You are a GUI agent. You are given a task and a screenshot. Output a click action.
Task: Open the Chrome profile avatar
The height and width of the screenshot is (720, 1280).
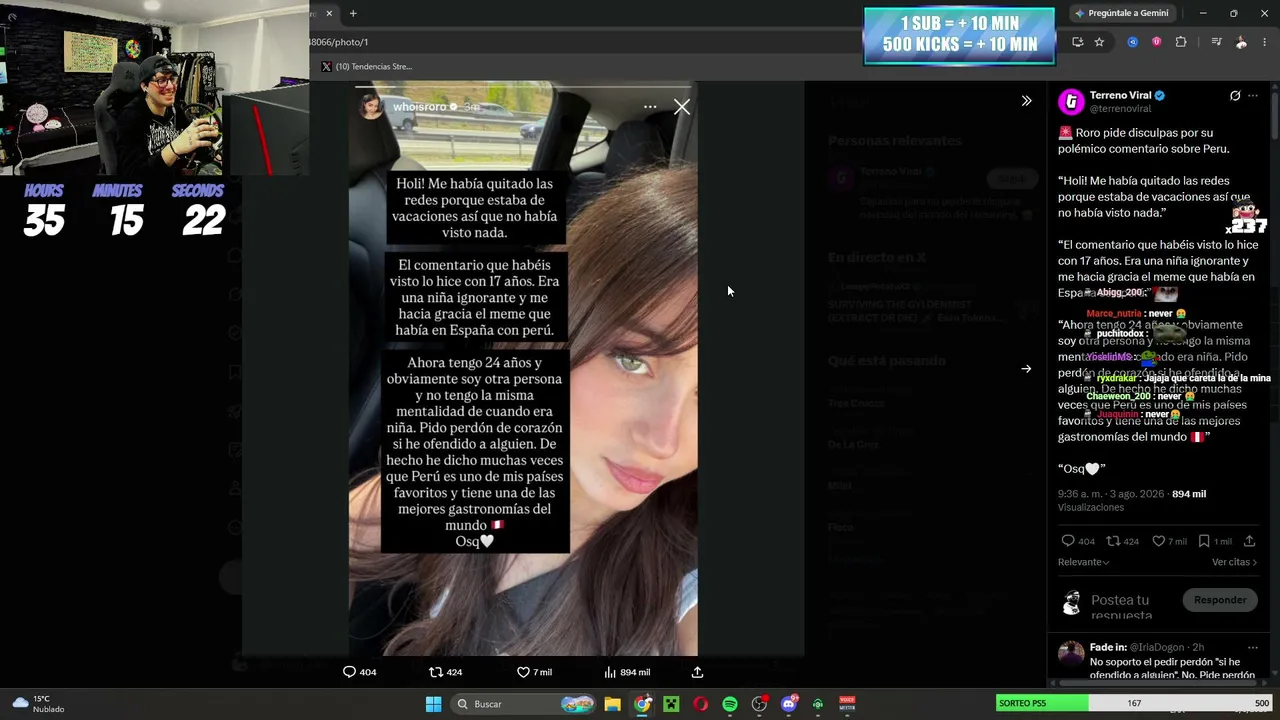[1241, 42]
